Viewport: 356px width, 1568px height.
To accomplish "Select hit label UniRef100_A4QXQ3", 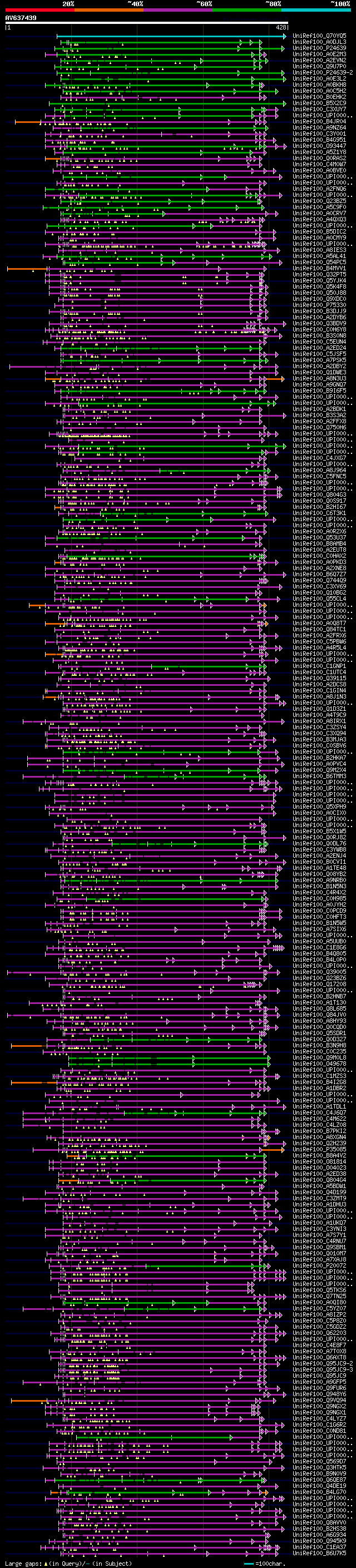I will coord(319,219).
